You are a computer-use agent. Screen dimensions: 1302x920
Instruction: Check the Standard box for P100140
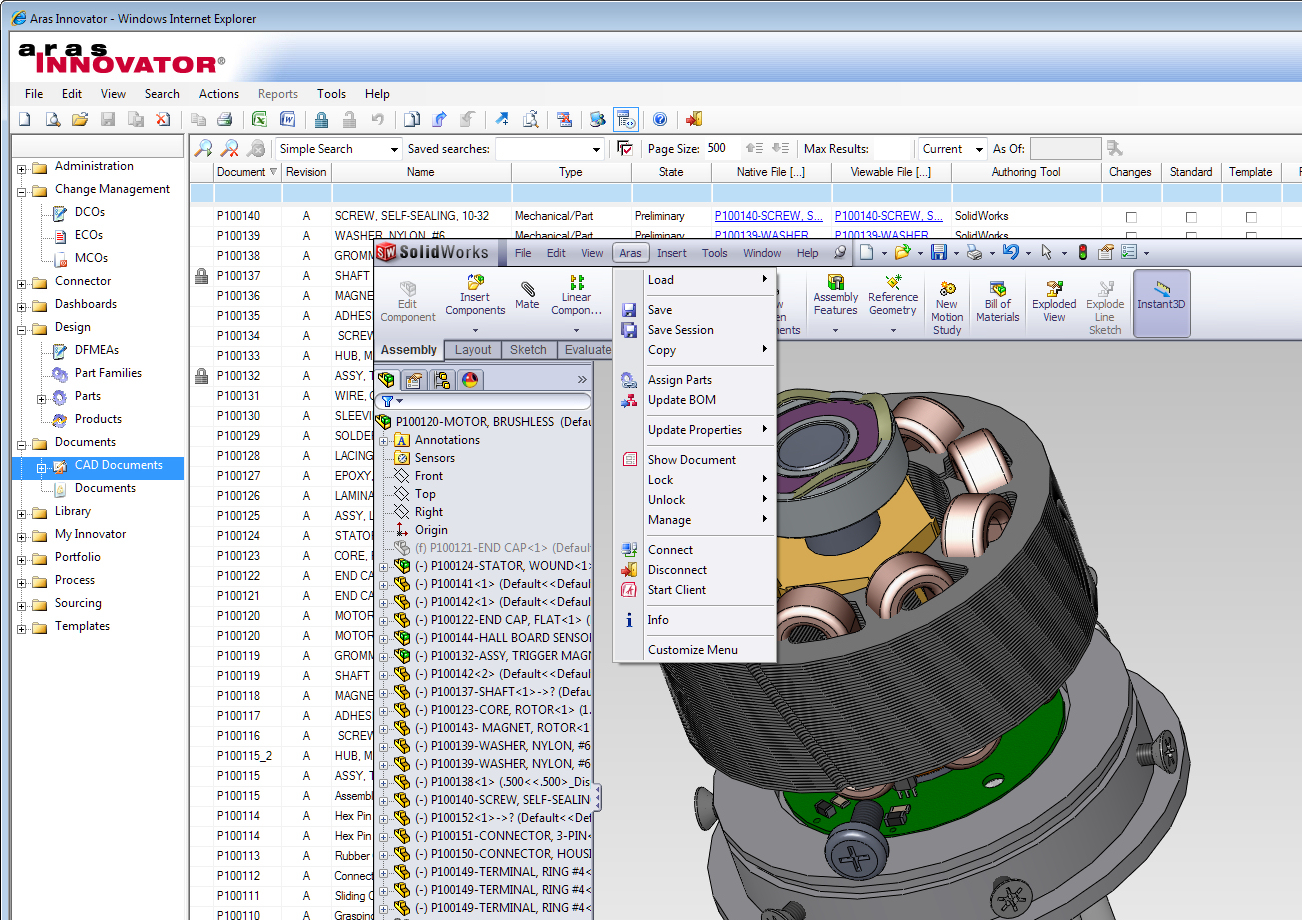pos(1191,217)
